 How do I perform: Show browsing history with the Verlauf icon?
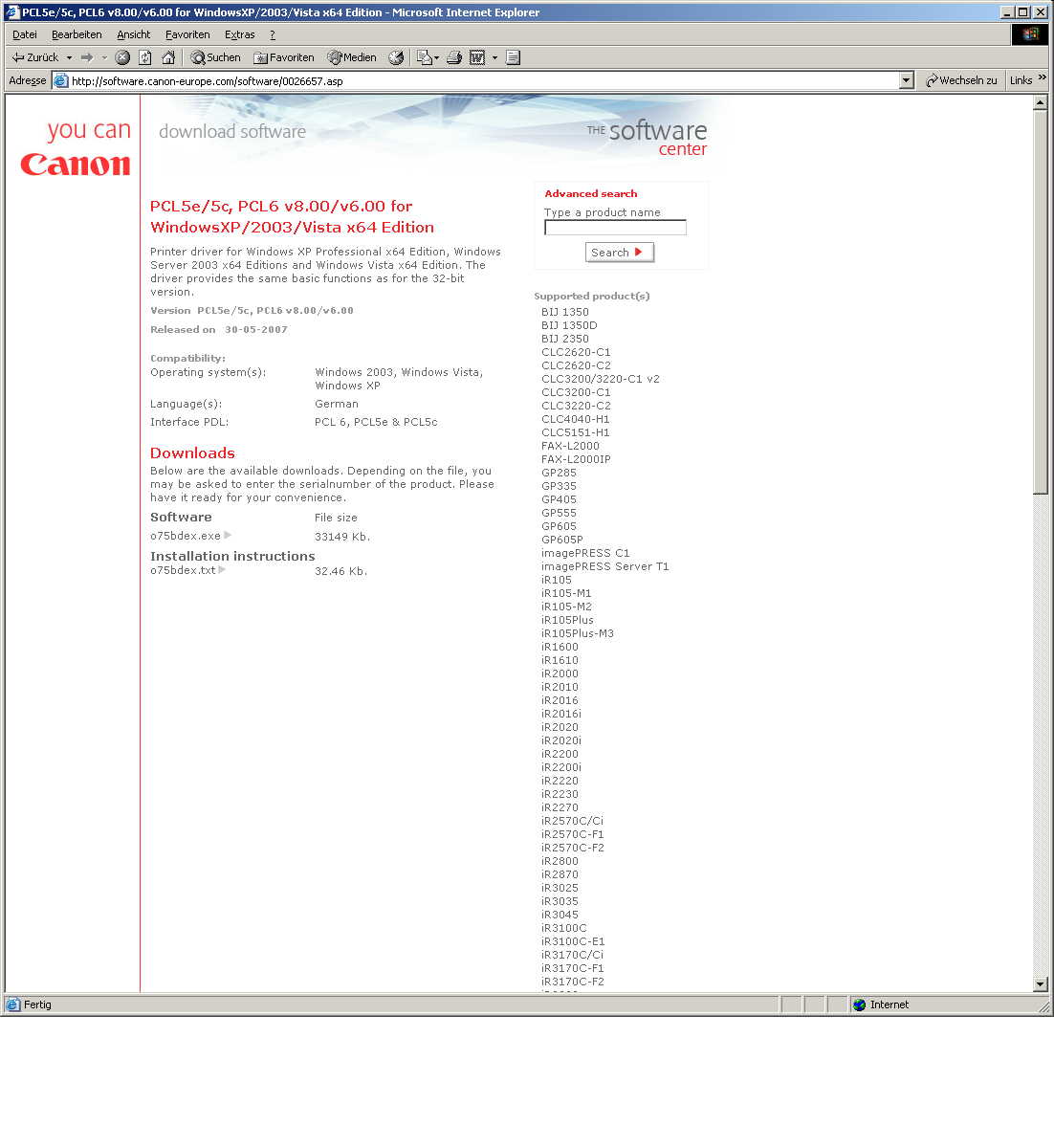pyautogui.click(x=396, y=57)
